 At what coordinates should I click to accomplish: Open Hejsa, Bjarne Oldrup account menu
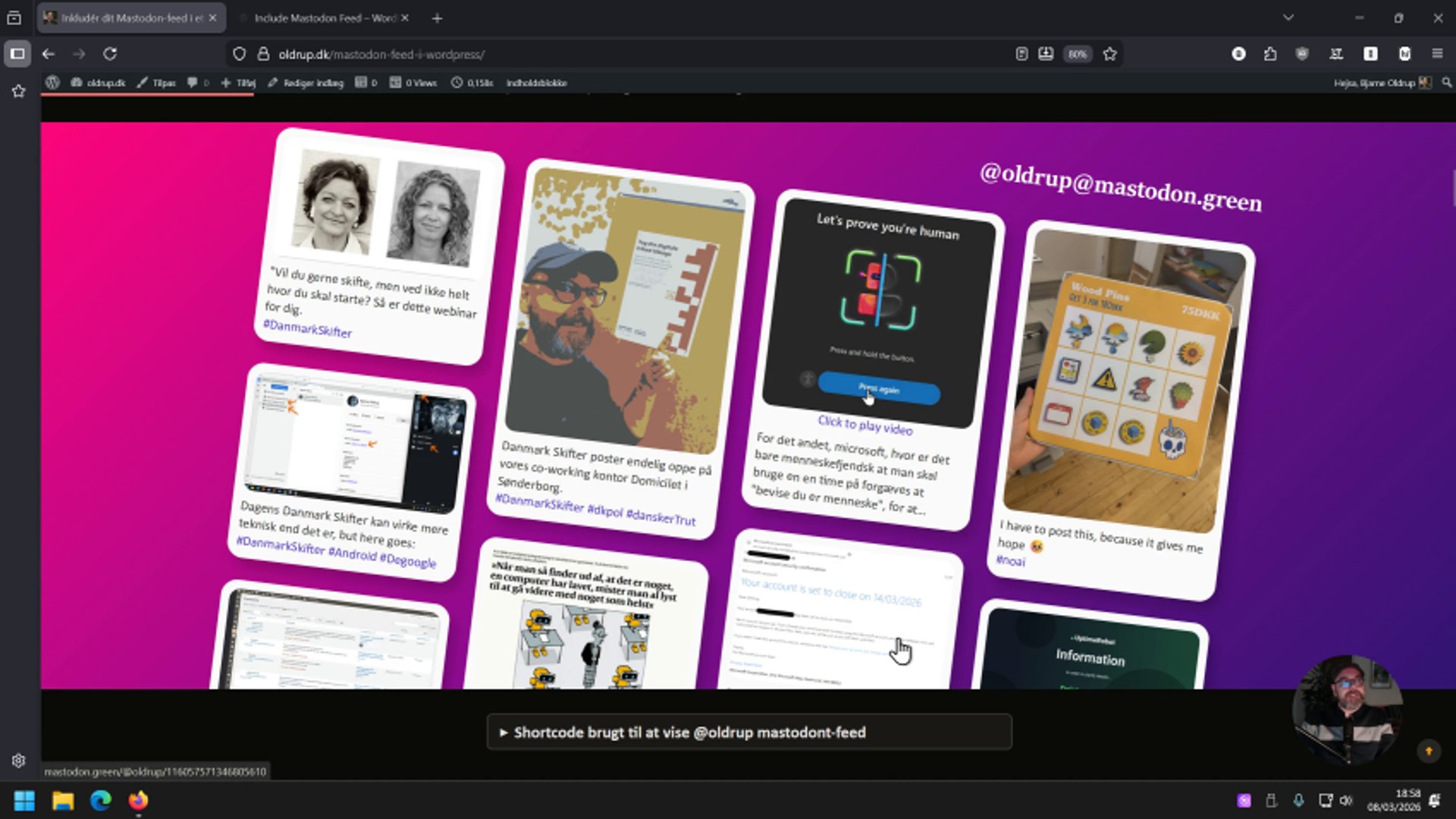(x=1382, y=83)
